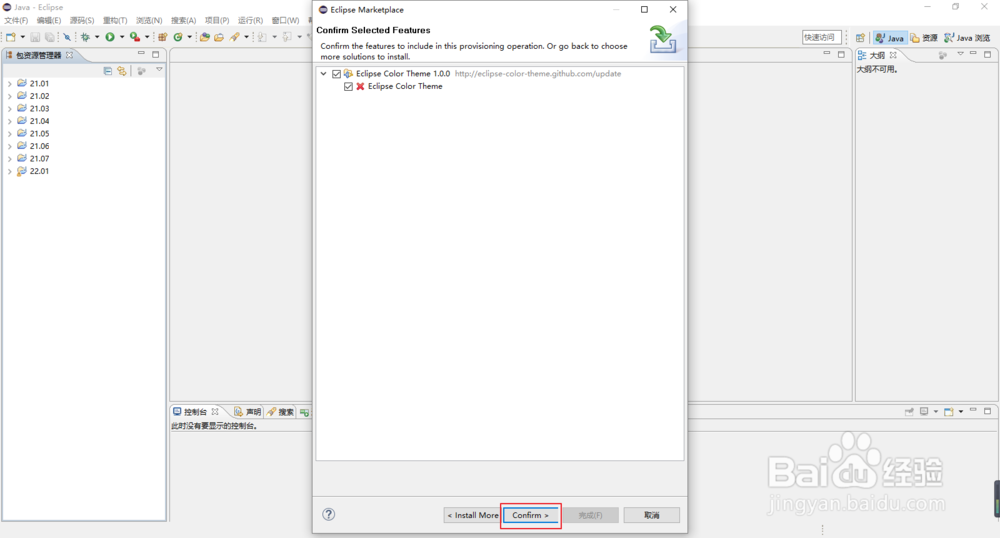Click the Display Selected Console icon
Viewport: 1000px width, 538px height.
924,412
